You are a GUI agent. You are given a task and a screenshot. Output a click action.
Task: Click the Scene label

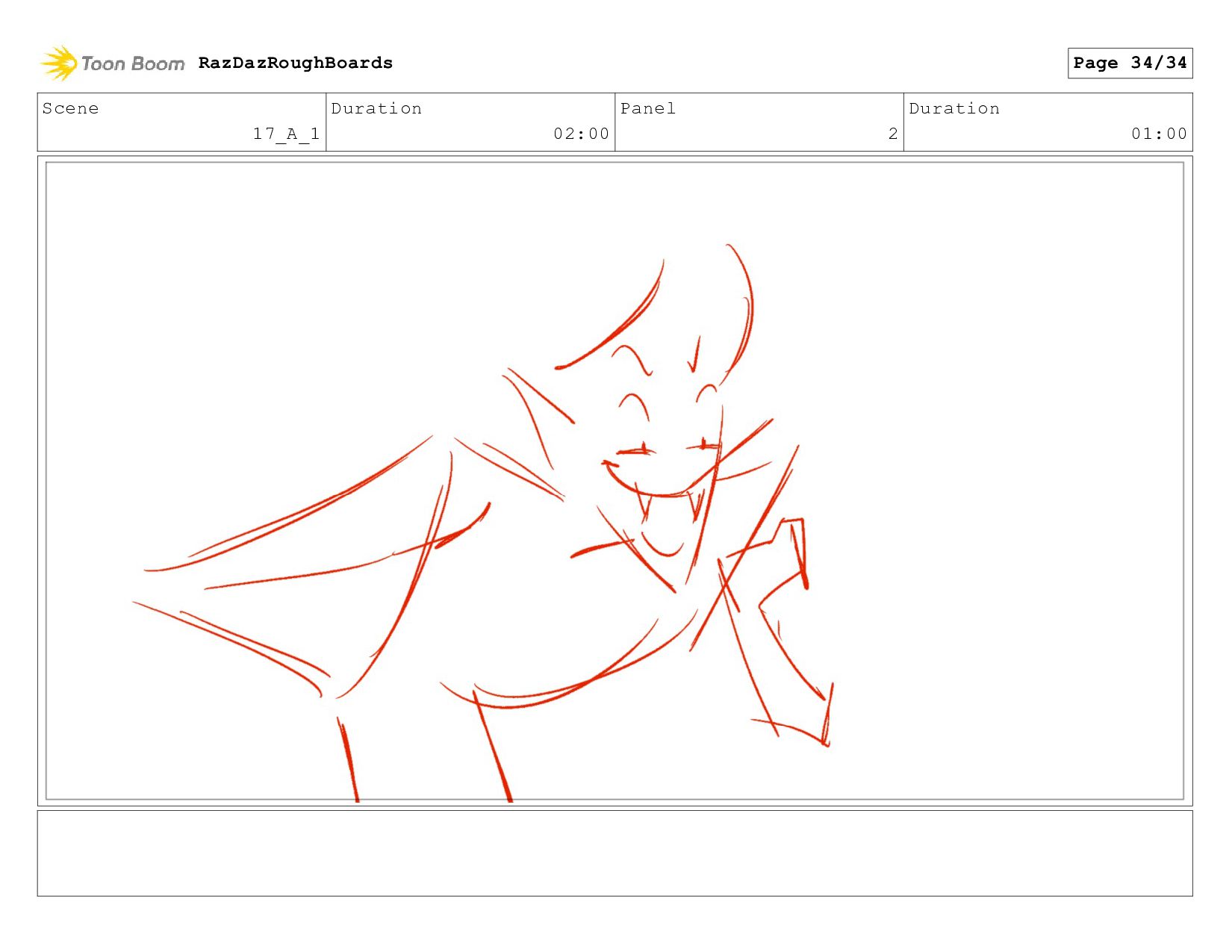(x=71, y=108)
